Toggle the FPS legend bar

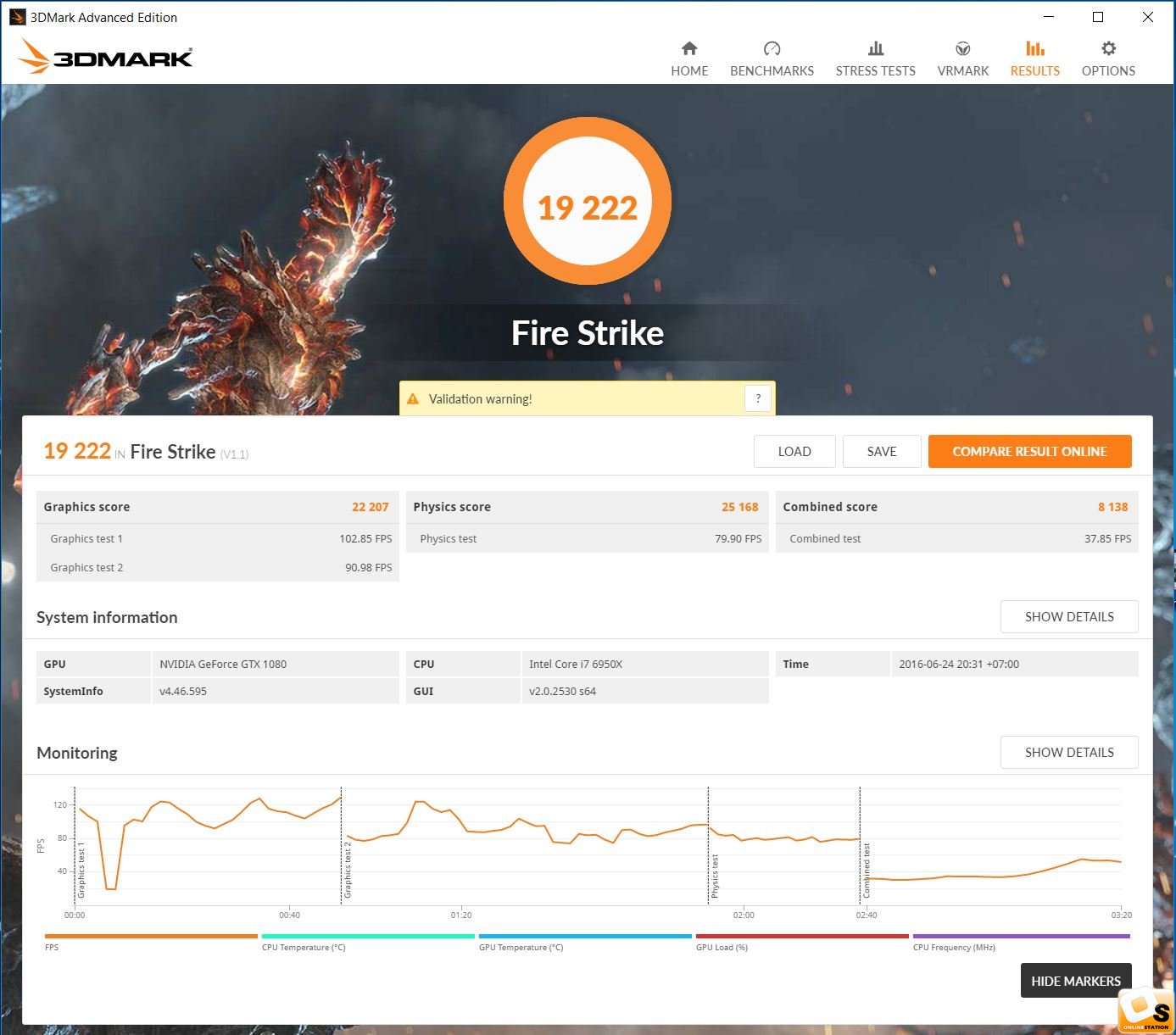(x=151, y=937)
